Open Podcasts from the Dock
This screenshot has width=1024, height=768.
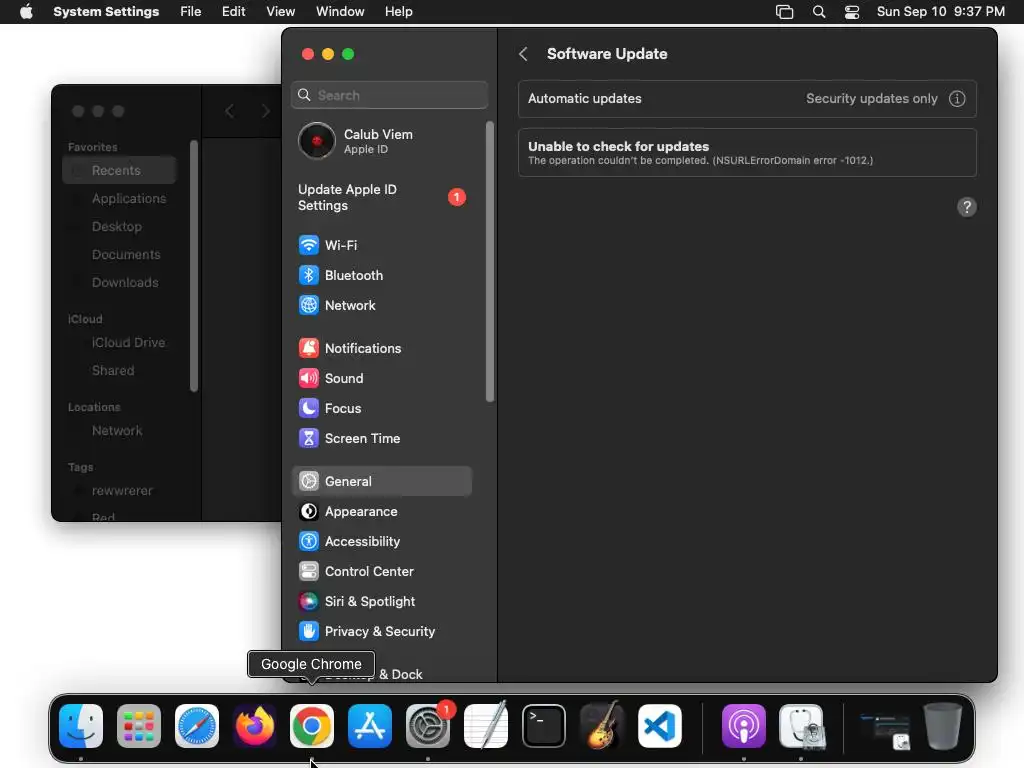(743, 726)
